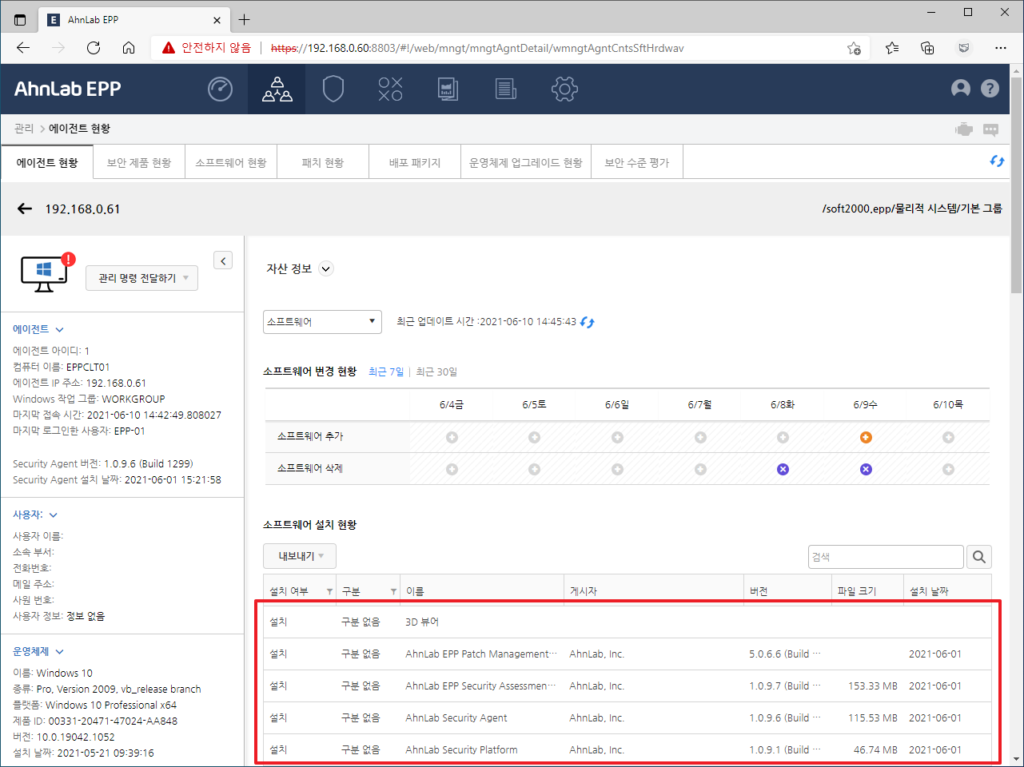Click the software deletion marker on 6/8
Image resolution: width=1024 pixels, height=767 pixels.
[x=783, y=468]
